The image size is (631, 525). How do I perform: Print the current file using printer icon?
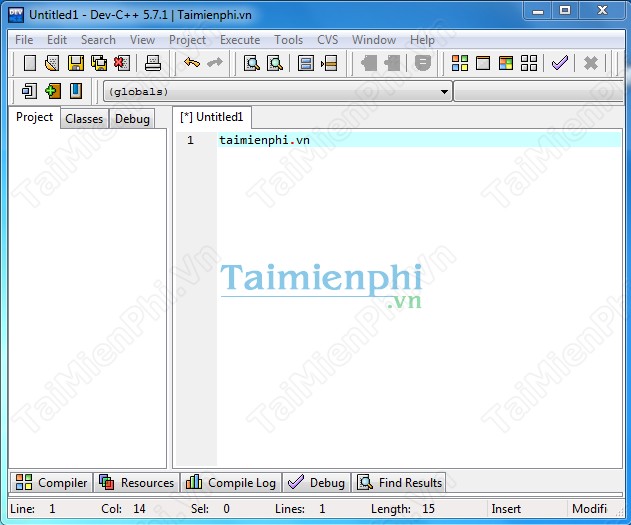pyautogui.click(x=152, y=63)
